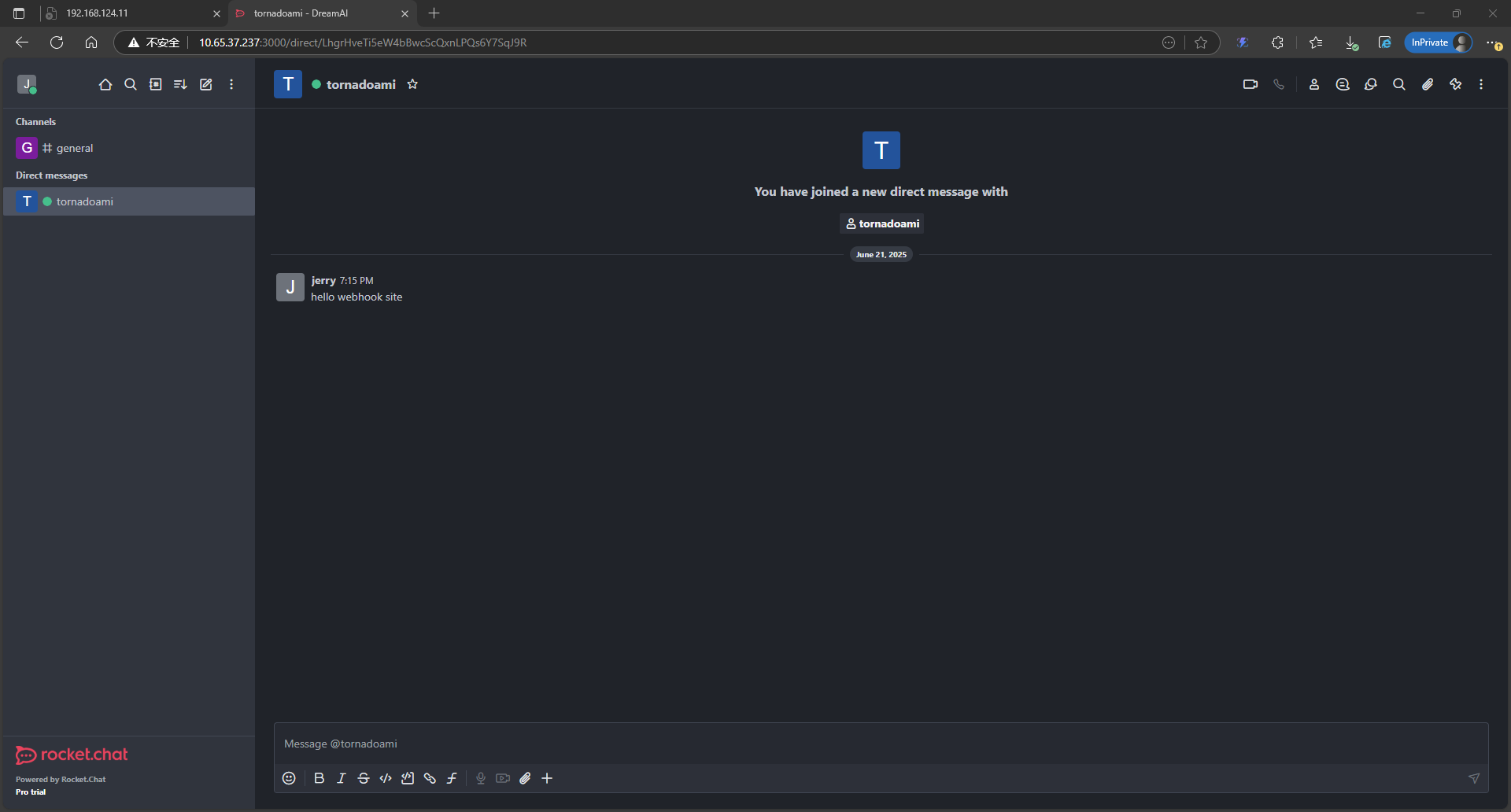This screenshot has width=1511, height=812.
Task: Attach a file from composer toolbar
Action: (x=525, y=778)
